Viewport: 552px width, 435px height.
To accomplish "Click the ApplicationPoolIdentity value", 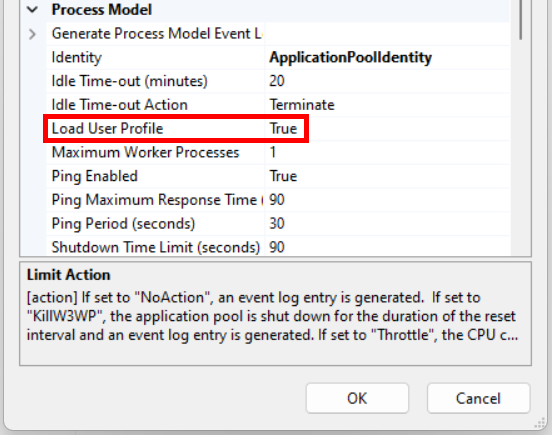I will tap(350, 57).
